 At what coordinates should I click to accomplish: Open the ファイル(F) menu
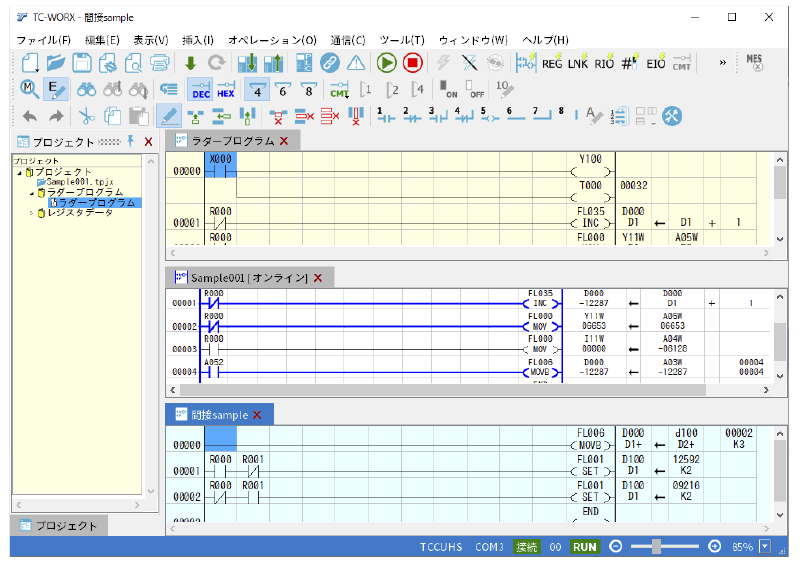tap(43, 40)
